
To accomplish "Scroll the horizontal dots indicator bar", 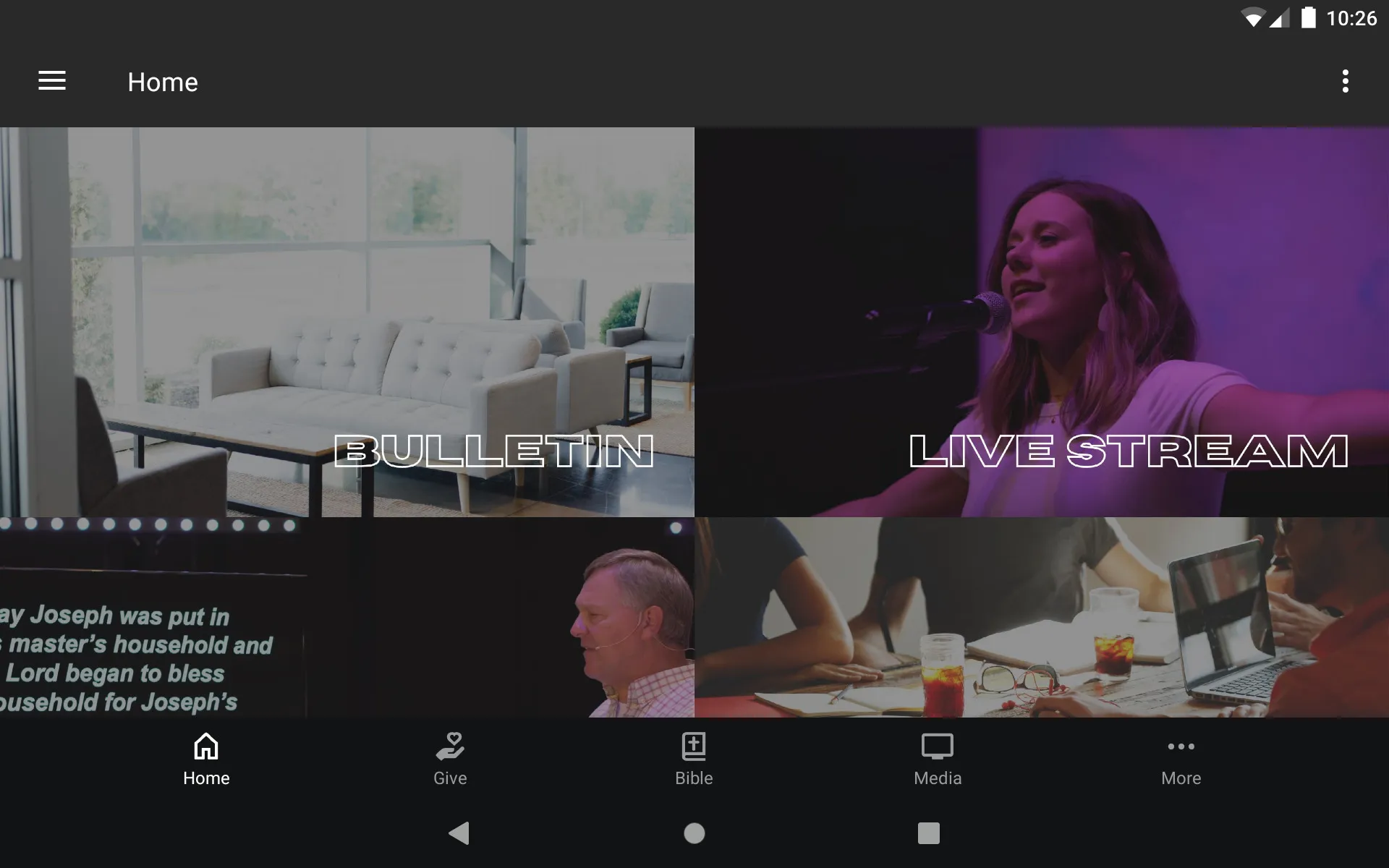I will [150, 525].
